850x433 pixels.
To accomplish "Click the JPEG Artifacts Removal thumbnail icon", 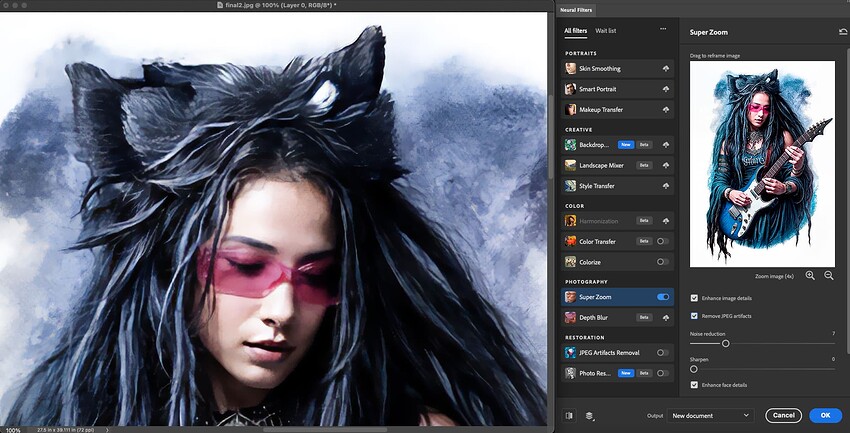I will pyautogui.click(x=570, y=353).
